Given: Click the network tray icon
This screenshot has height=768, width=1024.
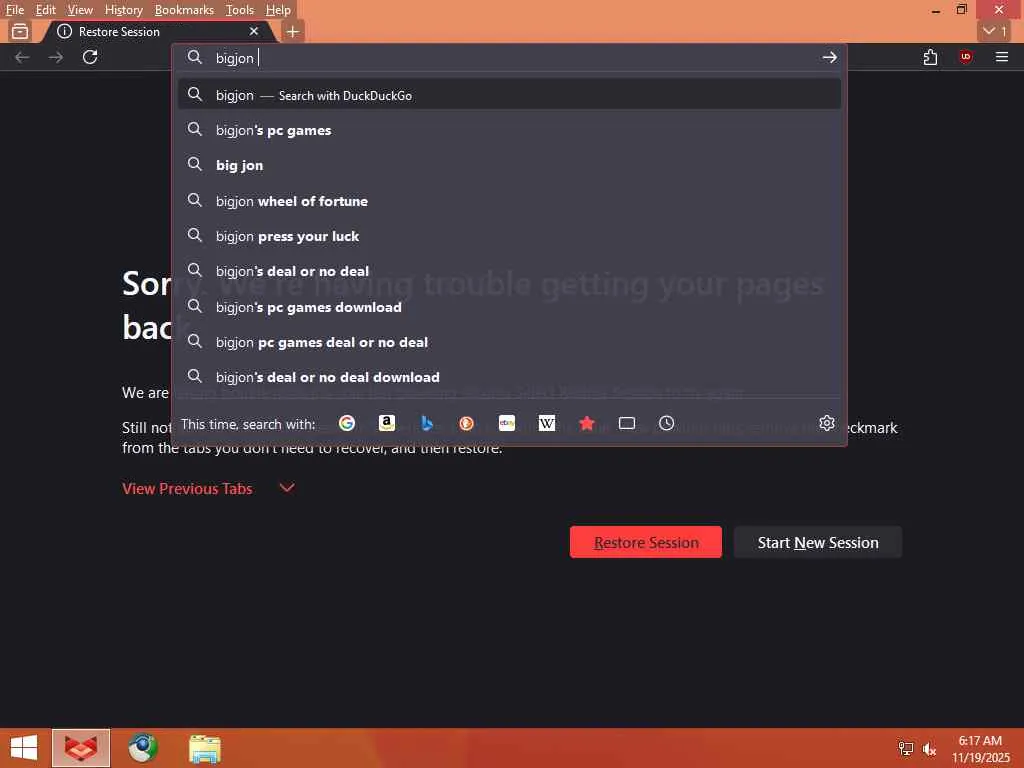Looking at the screenshot, I should click(905, 748).
